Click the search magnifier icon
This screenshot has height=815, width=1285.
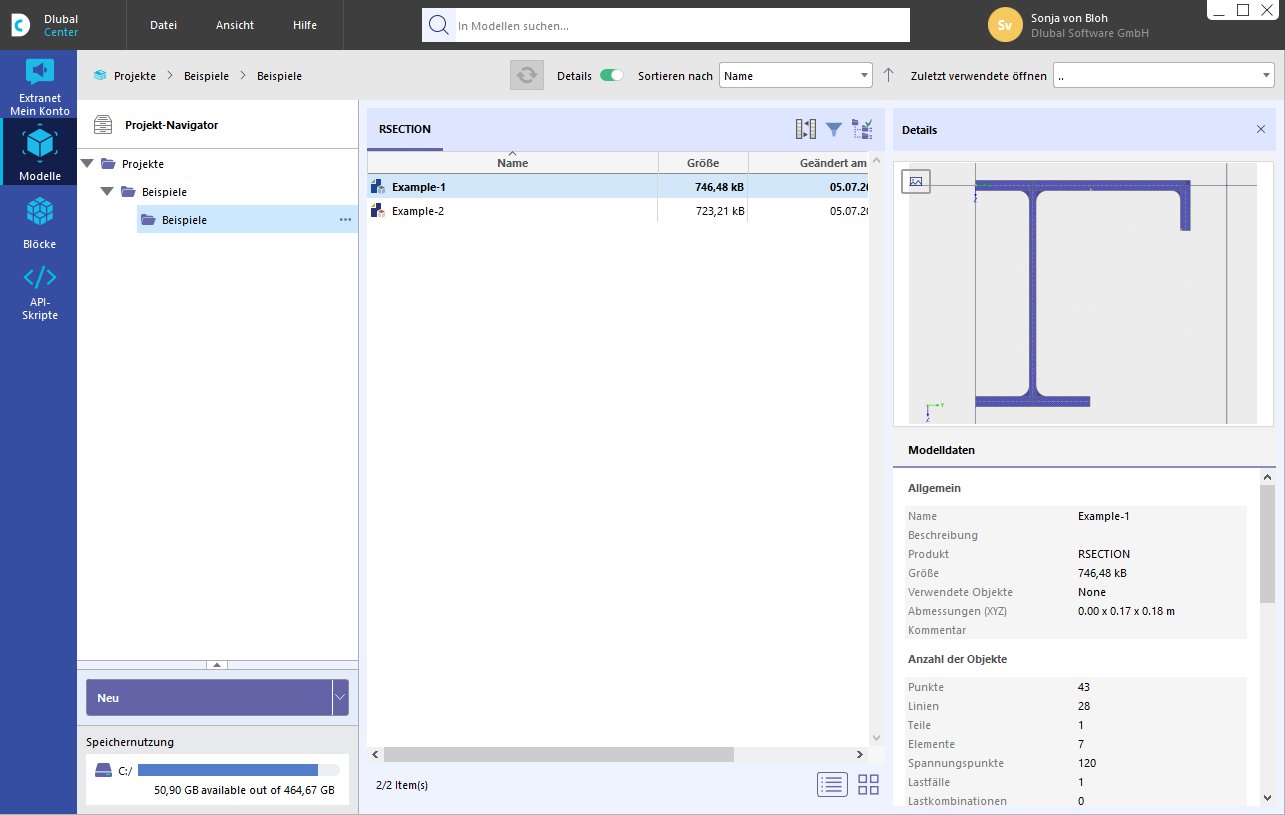click(438, 25)
